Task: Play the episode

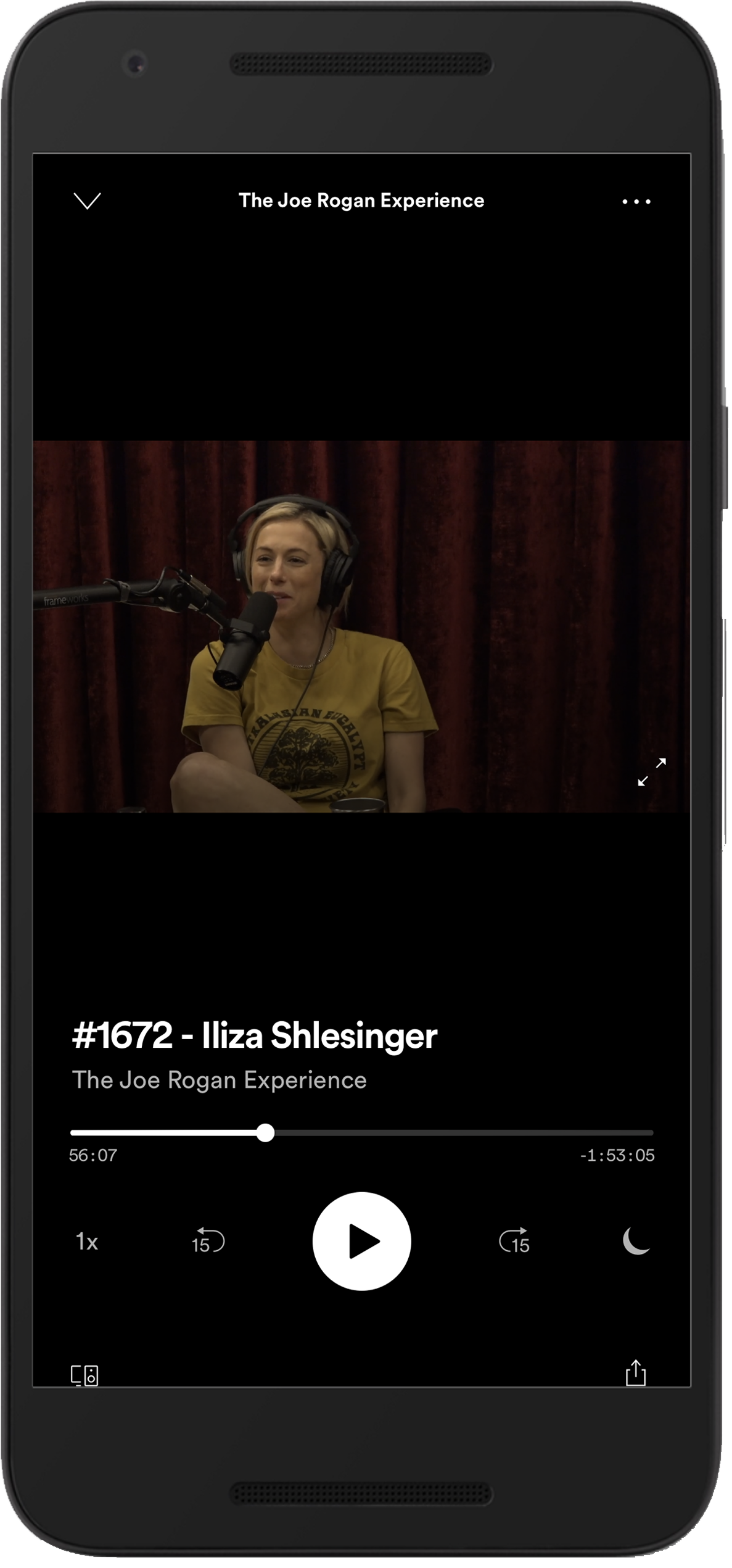Action: pyautogui.click(x=362, y=1241)
